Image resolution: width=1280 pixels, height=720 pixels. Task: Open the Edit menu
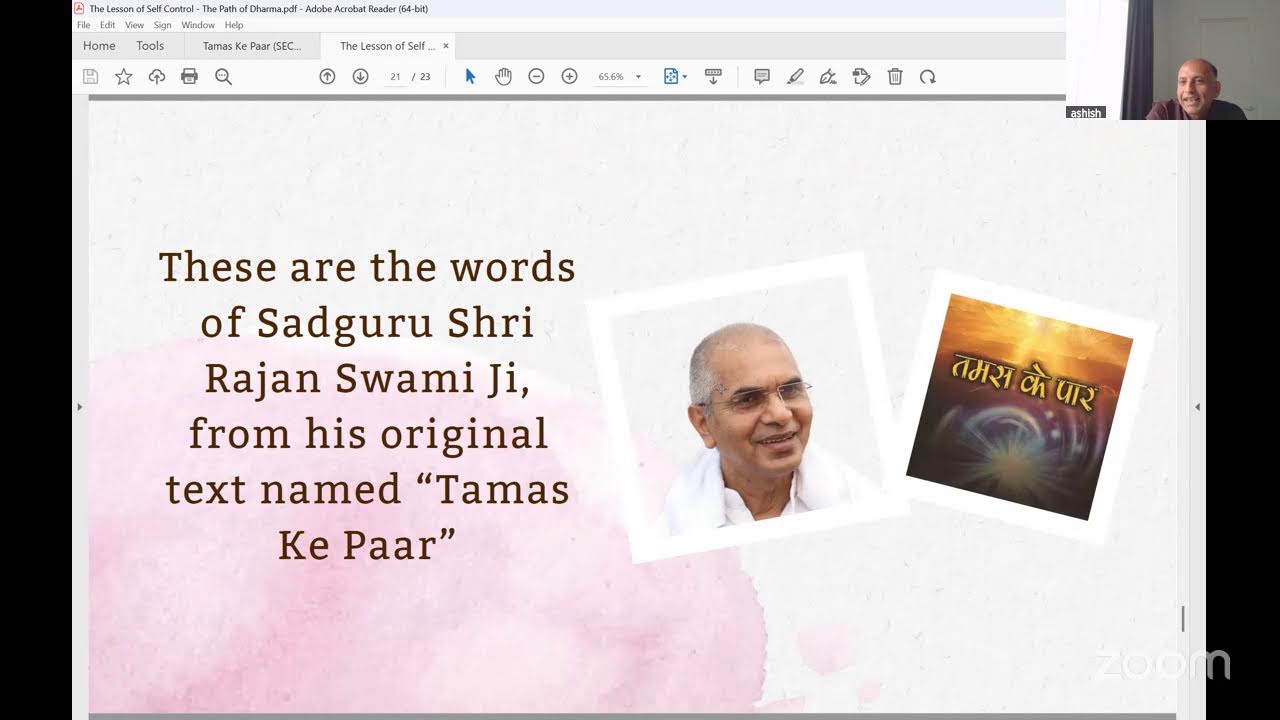click(x=107, y=25)
